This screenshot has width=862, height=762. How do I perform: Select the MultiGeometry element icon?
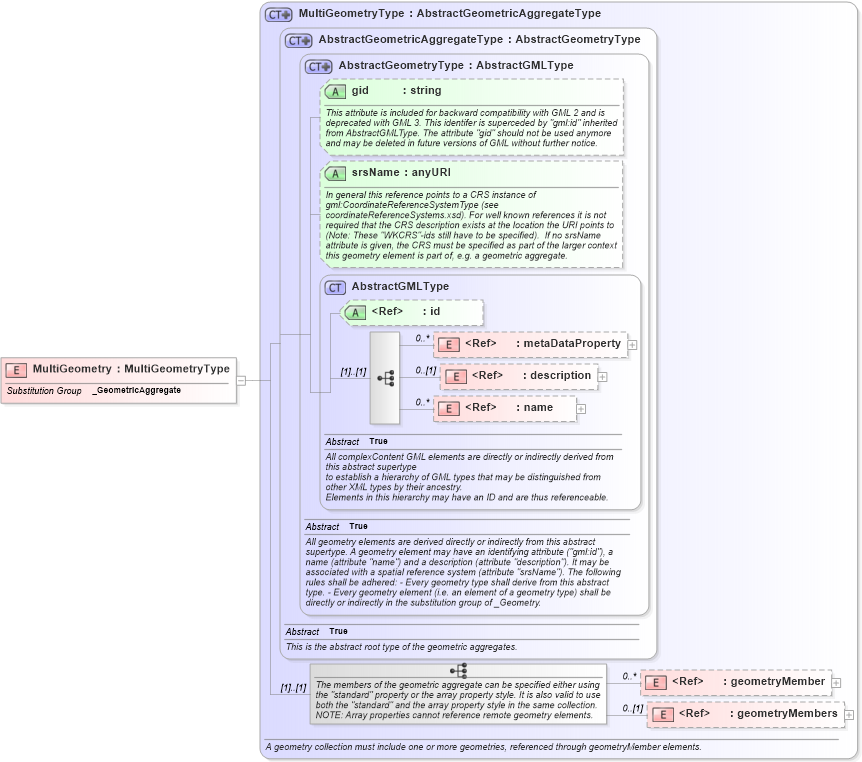click(x=14, y=369)
